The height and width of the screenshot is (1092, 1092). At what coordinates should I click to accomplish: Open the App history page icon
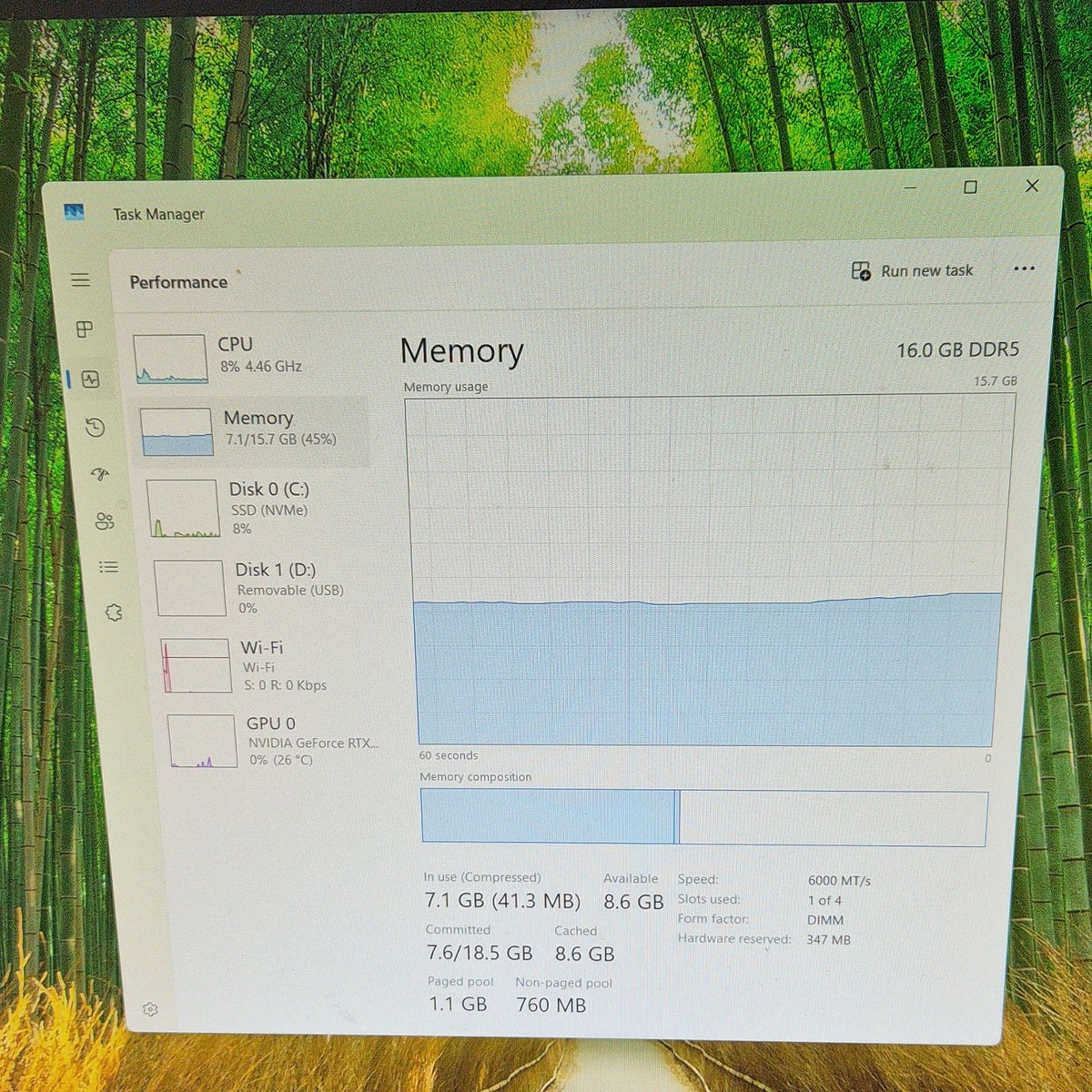pyautogui.click(x=96, y=427)
